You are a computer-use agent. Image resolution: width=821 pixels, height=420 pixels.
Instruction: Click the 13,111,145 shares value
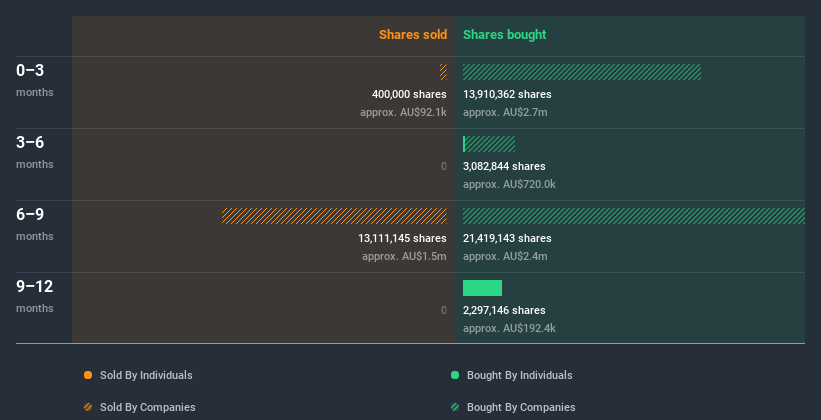click(x=402, y=238)
